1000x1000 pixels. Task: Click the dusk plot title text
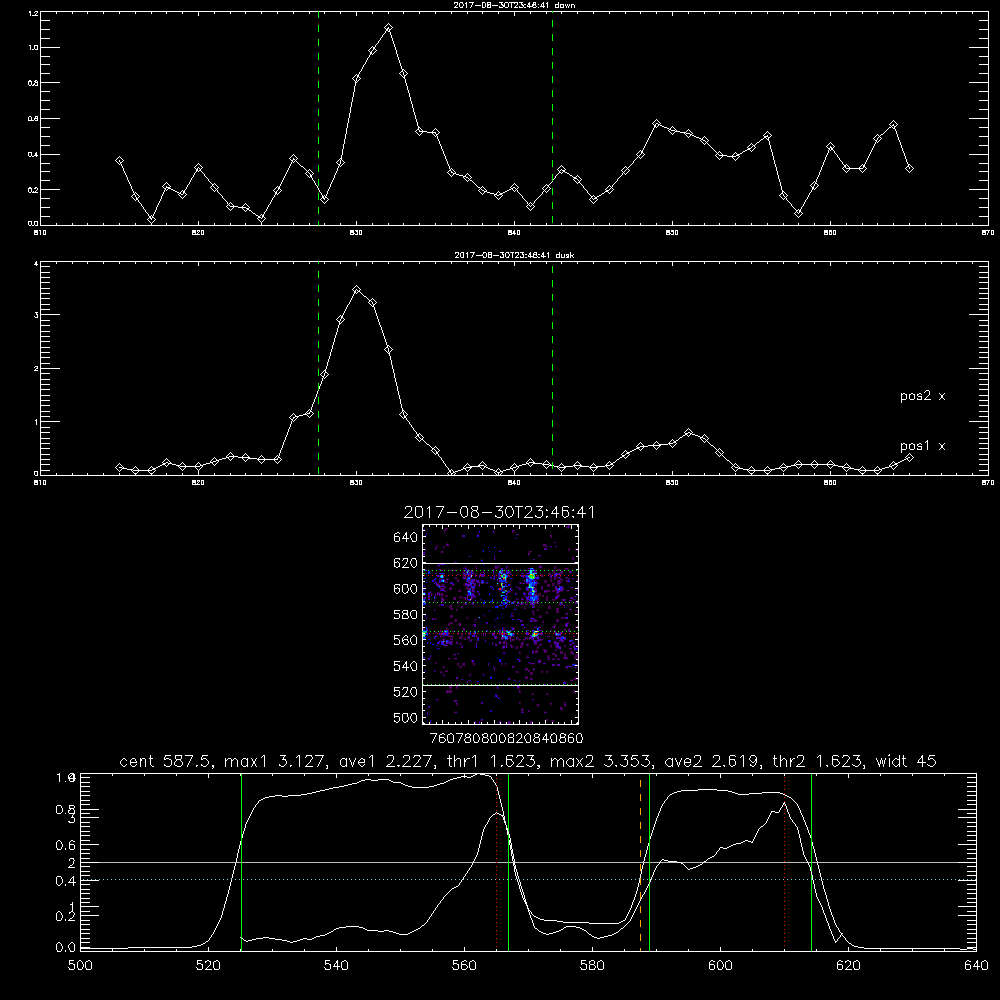pyautogui.click(x=514, y=255)
